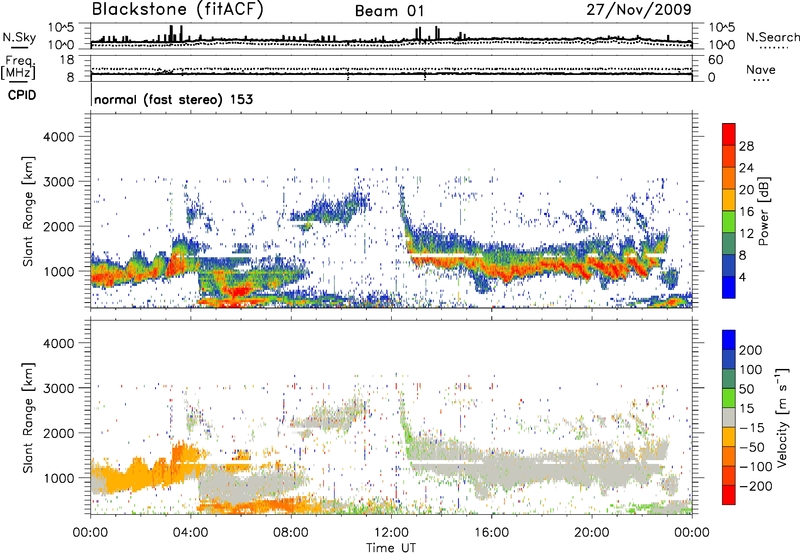Click the 'CPID' label

tap(22, 95)
